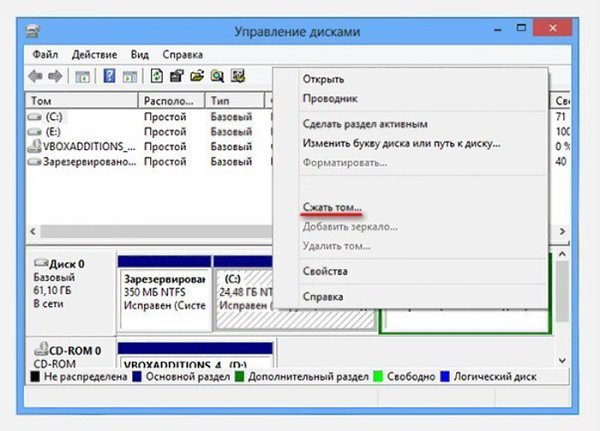Click the Диск 0 label panel
This screenshot has height=431, width=600.
[x=71, y=293]
